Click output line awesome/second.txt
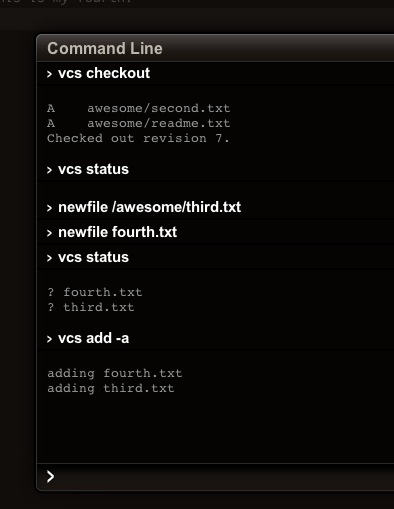This screenshot has height=509, width=394. (139, 108)
